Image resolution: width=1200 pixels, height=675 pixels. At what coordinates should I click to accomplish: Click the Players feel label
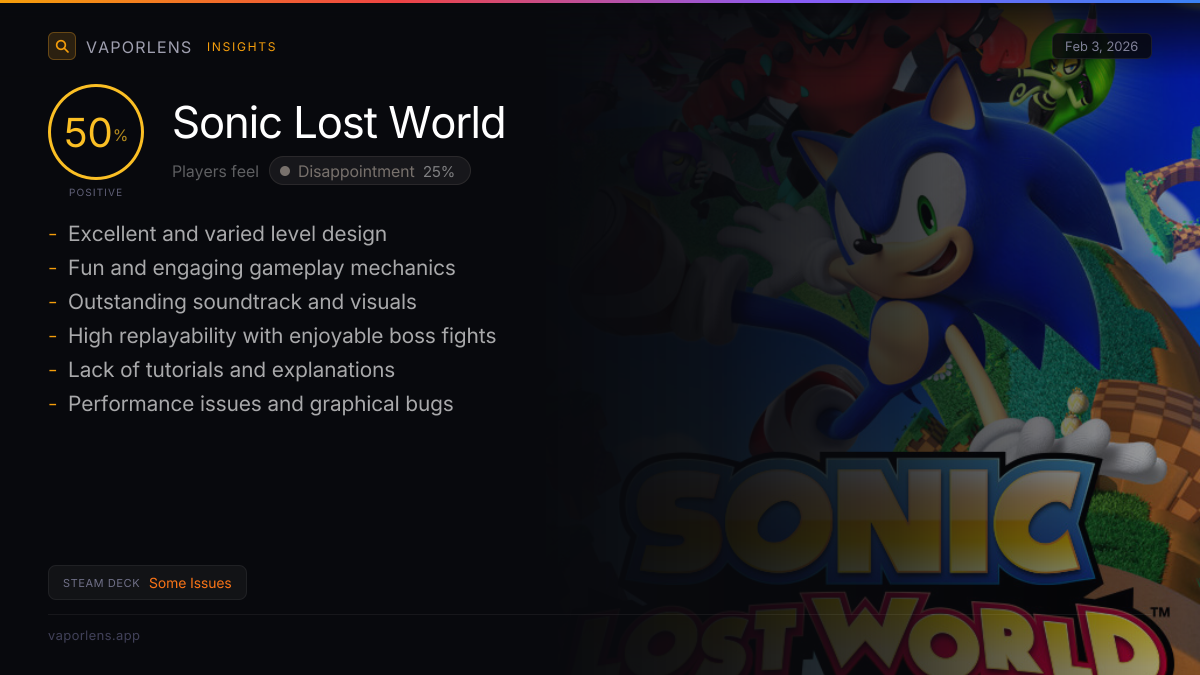pos(215,172)
